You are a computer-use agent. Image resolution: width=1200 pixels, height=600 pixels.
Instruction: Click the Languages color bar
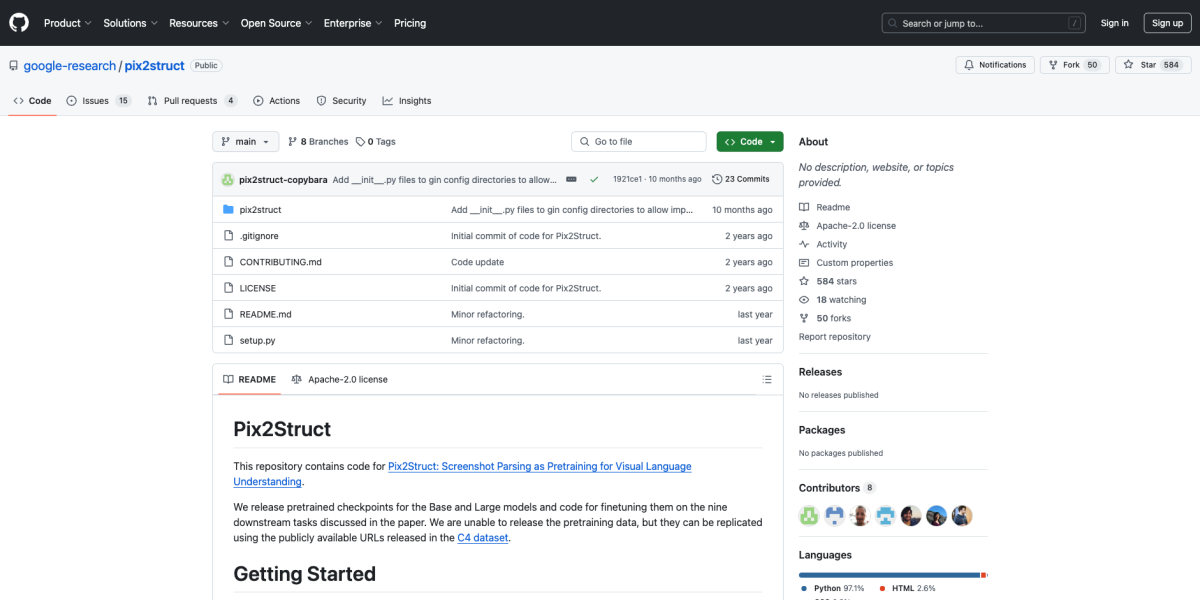point(892,575)
